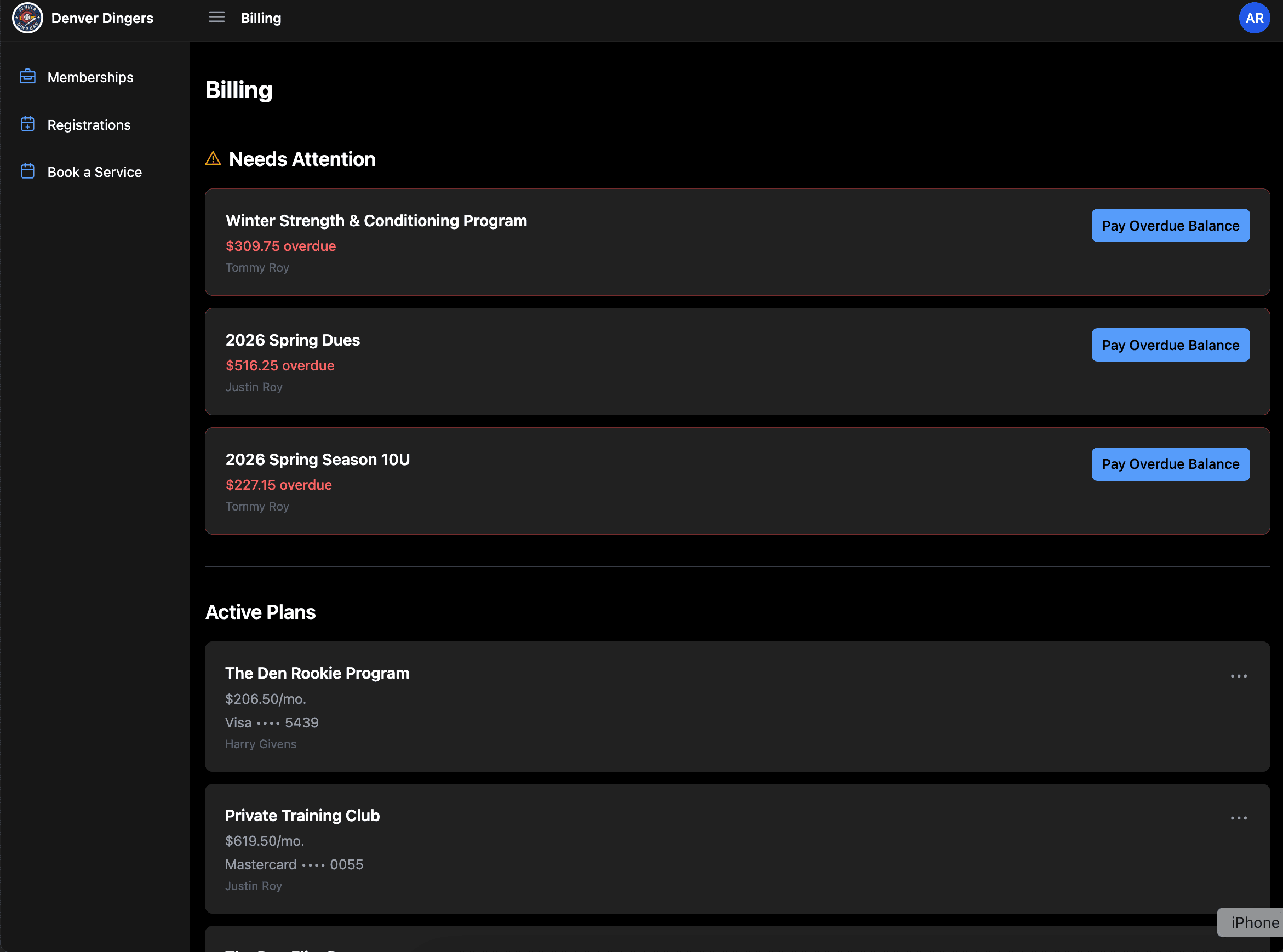Viewport: 1283px width, 952px height.
Task: Toggle the hamburger sidebar menu icon
Action: click(x=217, y=18)
